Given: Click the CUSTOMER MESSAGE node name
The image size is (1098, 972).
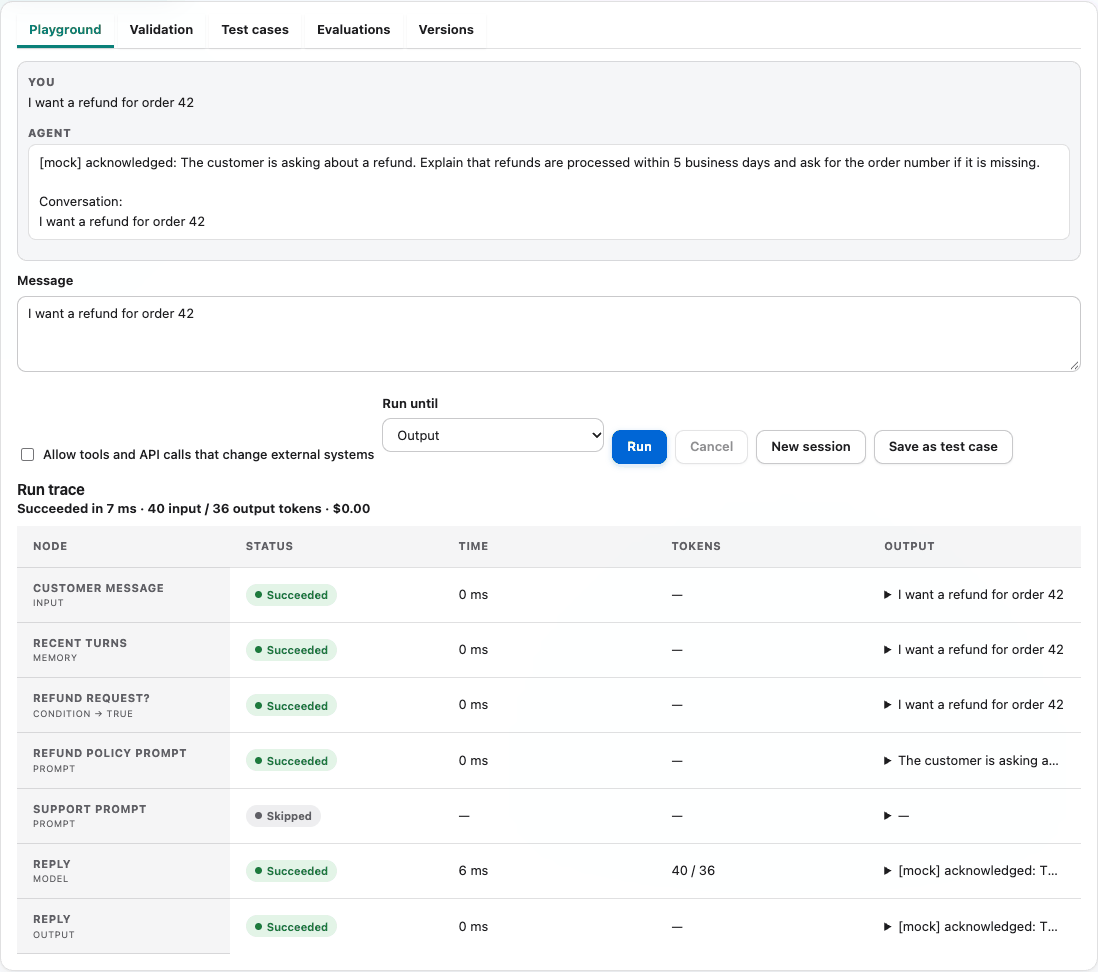Looking at the screenshot, I should (x=98, y=588).
